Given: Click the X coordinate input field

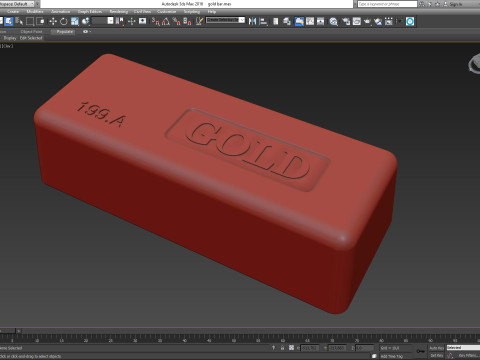Looking at the screenshot, I should (310, 348).
